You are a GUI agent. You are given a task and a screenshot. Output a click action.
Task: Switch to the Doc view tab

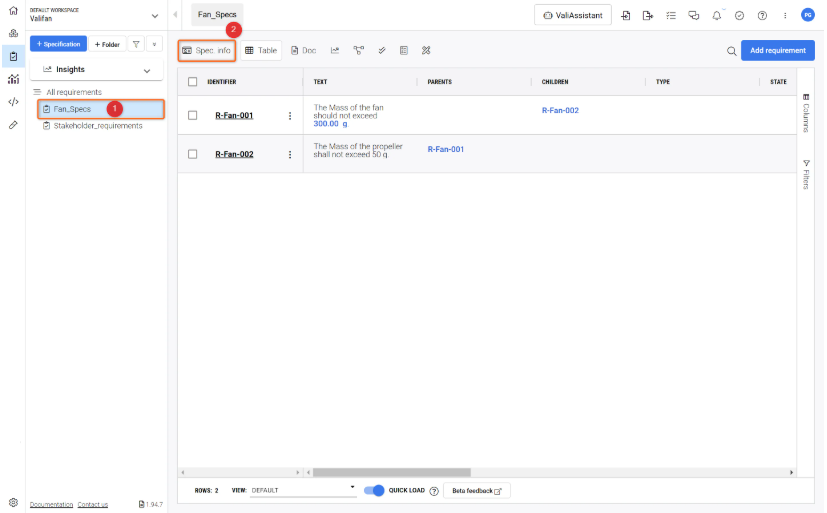(x=304, y=51)
